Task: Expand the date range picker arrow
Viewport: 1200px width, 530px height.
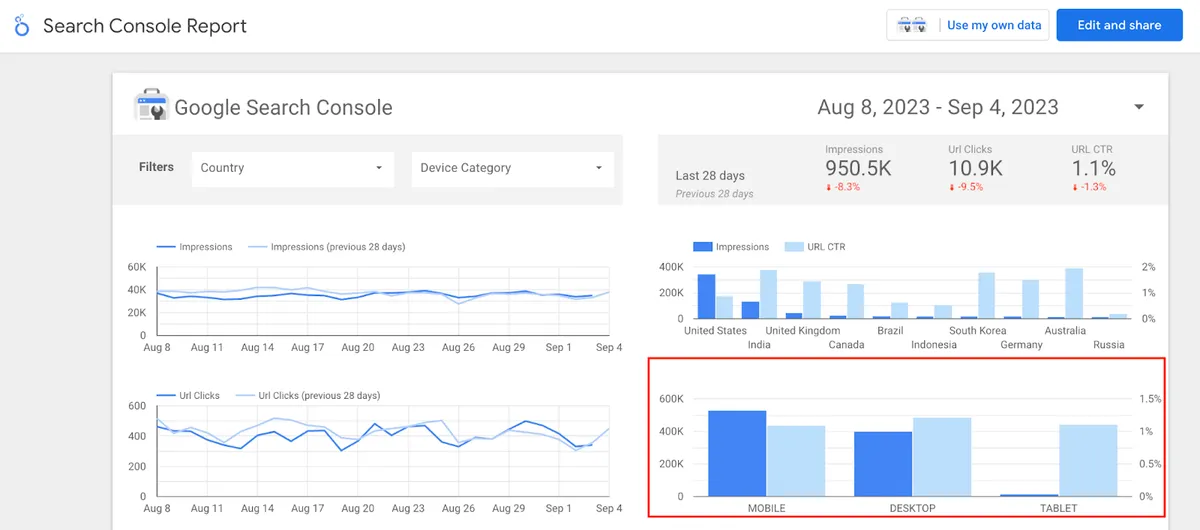Action: 1139,107
